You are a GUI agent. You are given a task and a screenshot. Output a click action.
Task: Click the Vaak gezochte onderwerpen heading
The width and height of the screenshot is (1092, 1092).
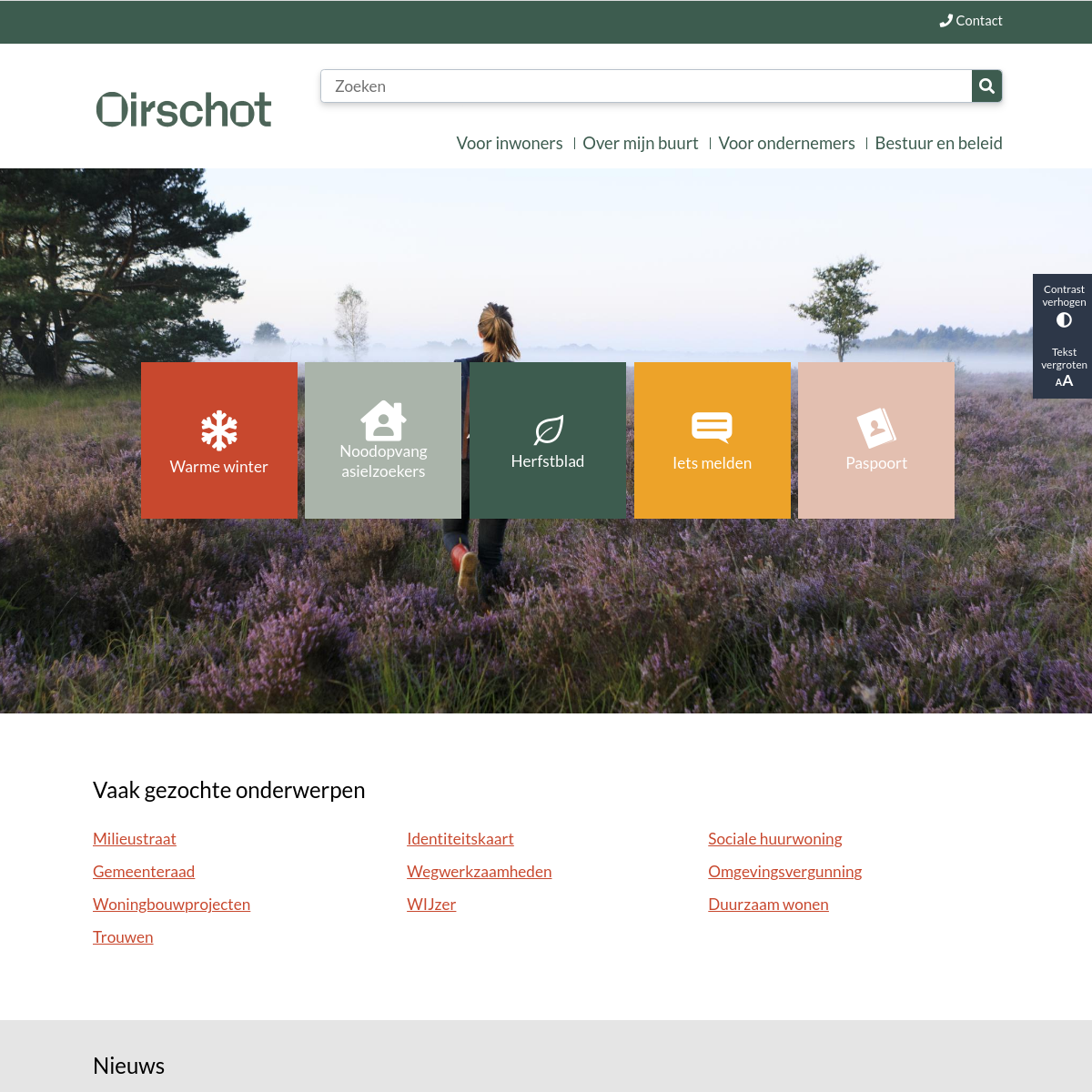[229, 790]
